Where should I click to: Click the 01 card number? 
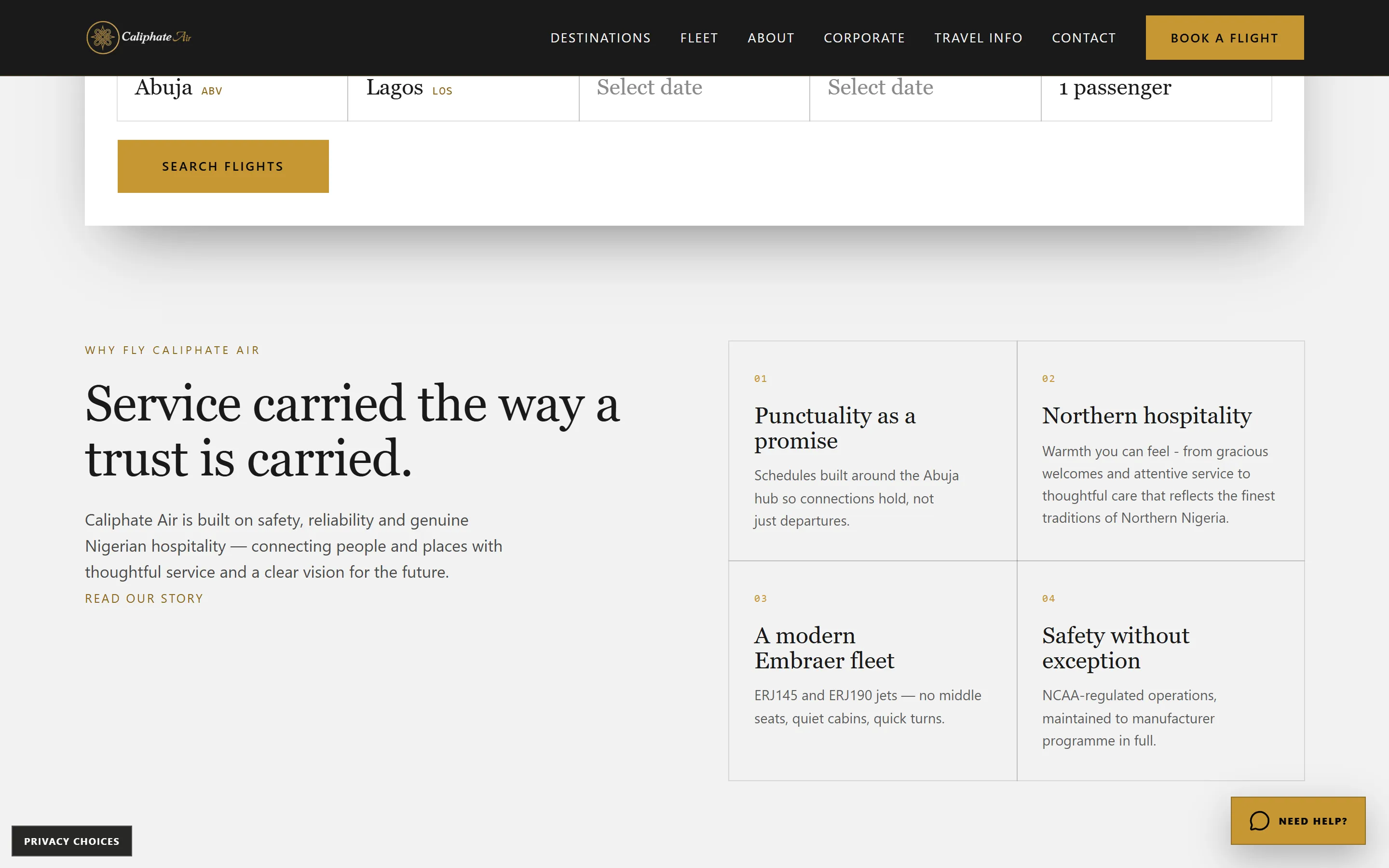(x=761, y=379)
